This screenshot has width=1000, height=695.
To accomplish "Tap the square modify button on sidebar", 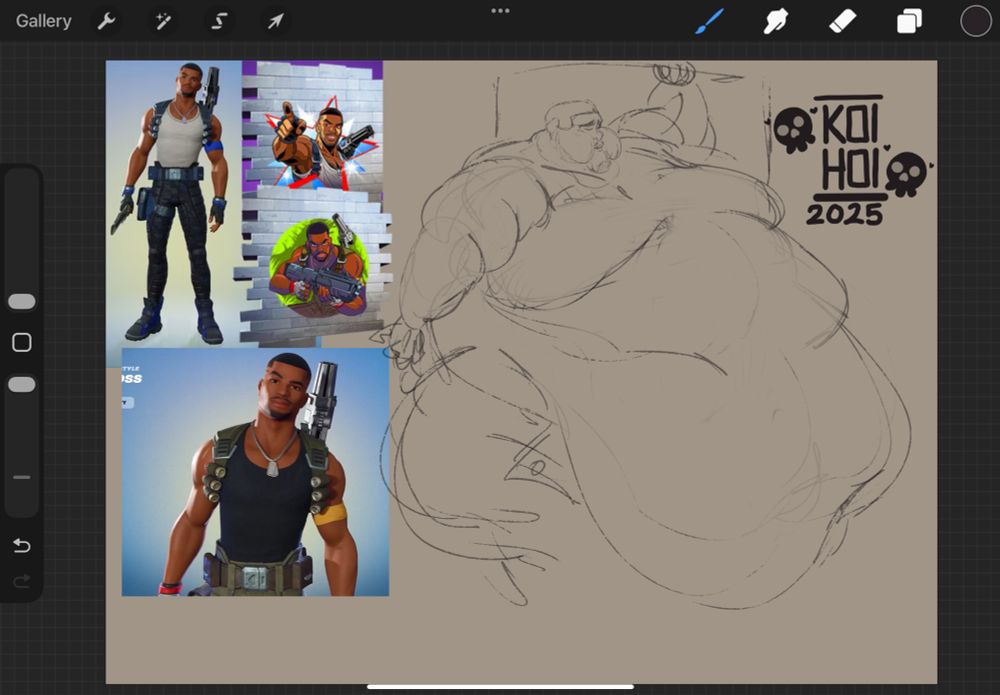I will pos(22,342).
